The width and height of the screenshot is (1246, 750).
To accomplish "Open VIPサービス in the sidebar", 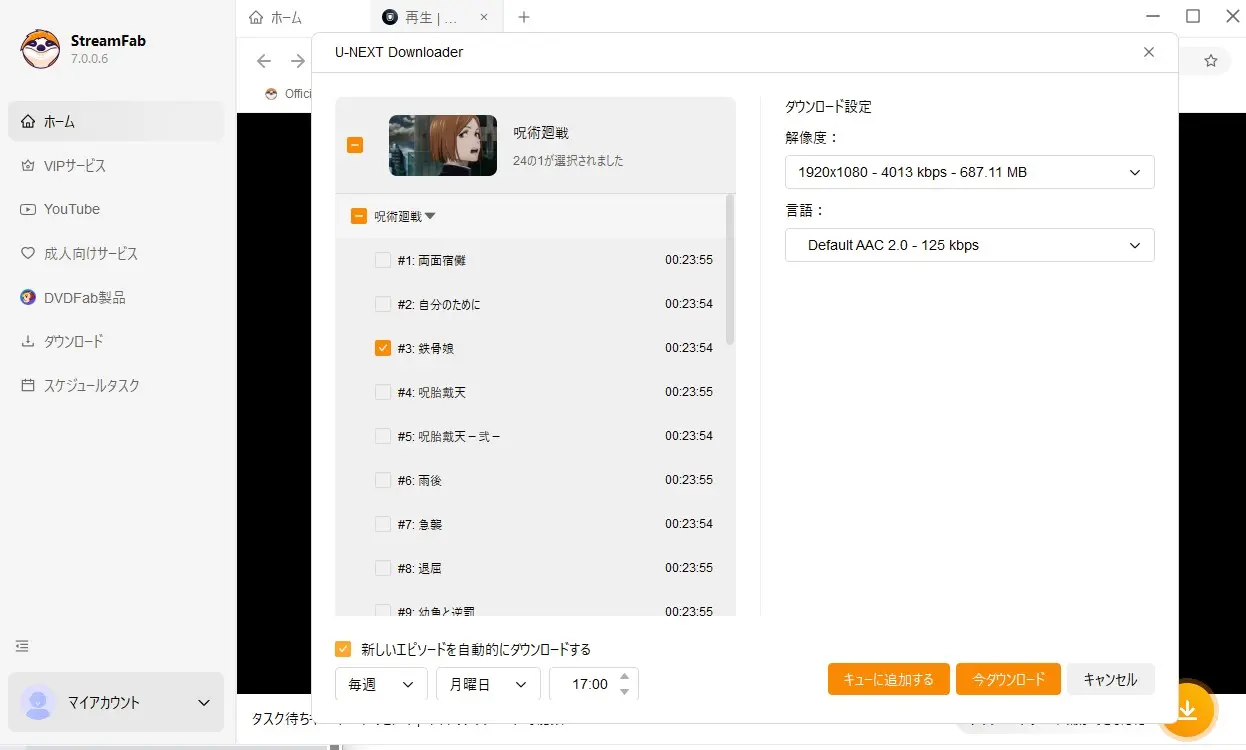I will pyautogui.click(x=116, y=165).
